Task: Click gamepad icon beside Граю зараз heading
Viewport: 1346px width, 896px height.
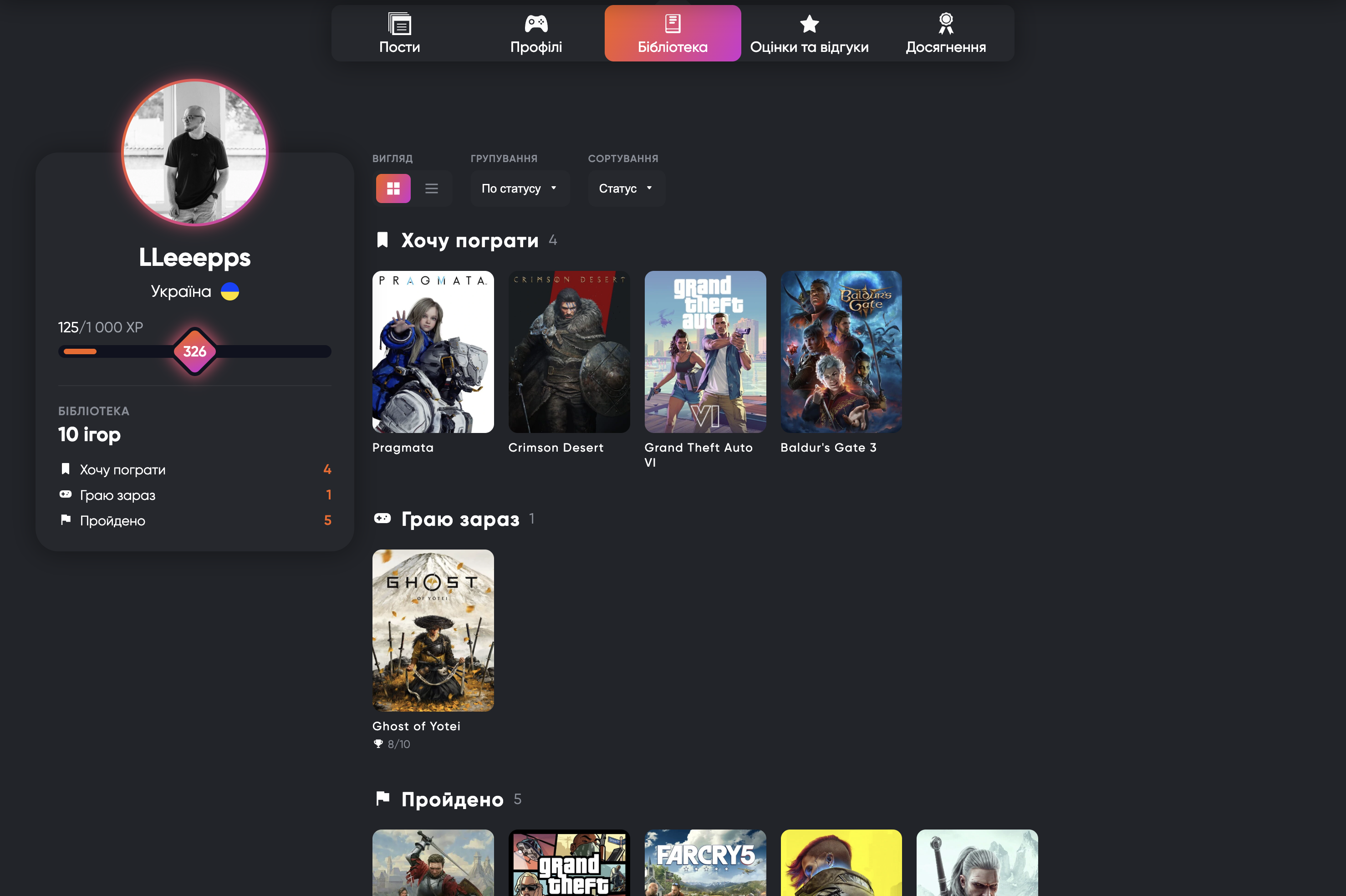Action: (x=382, y=518)
